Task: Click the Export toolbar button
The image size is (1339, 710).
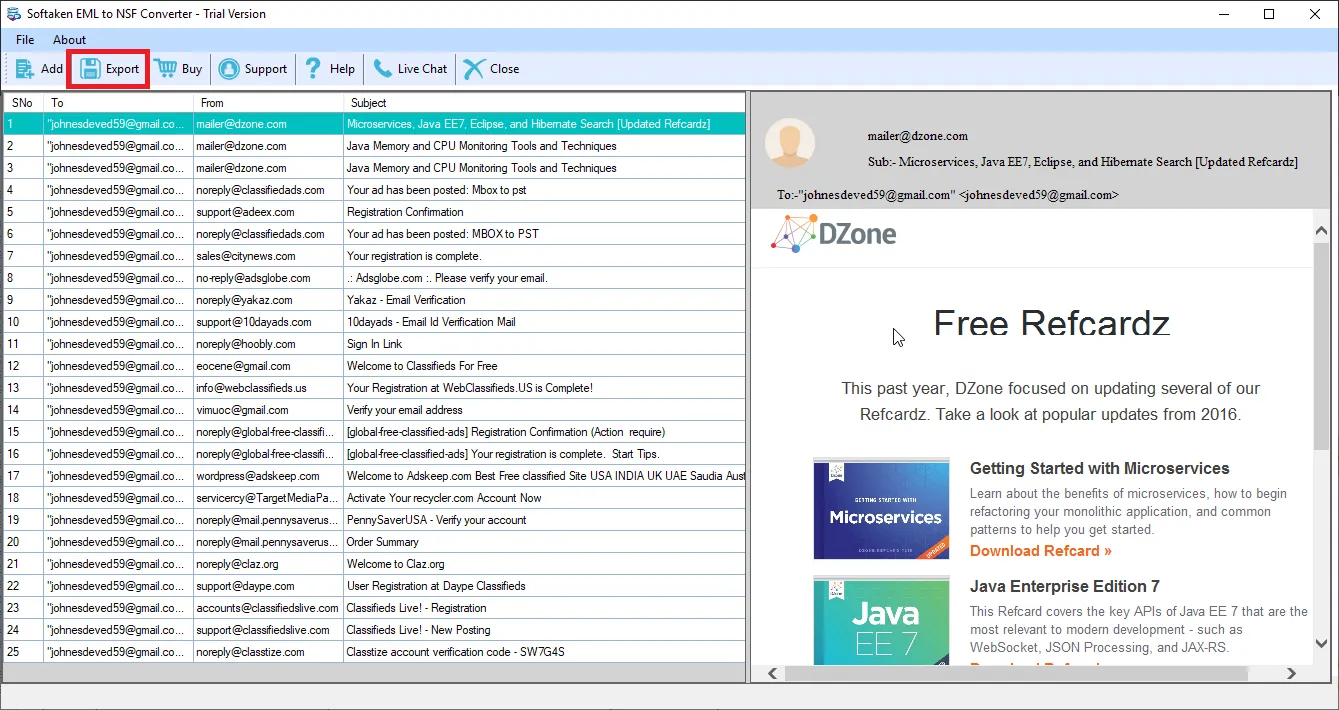Action: click(110, 69)
